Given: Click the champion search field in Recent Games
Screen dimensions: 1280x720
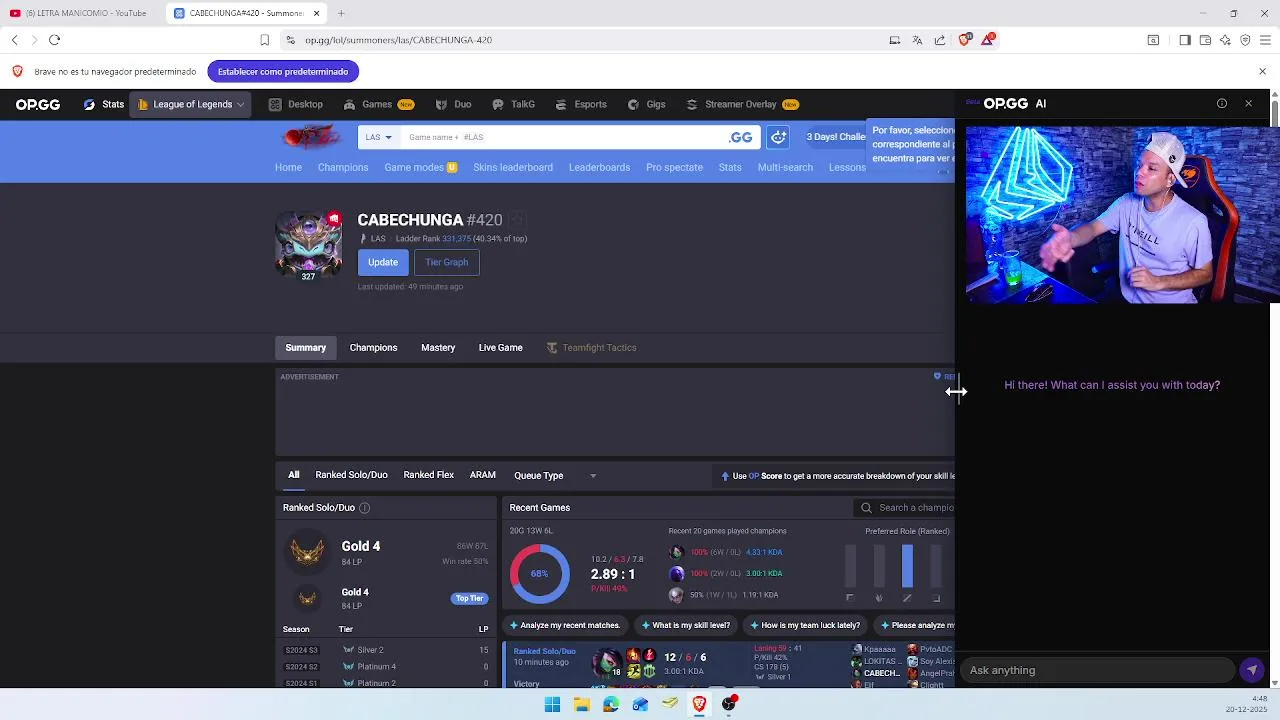Looking at the screenshot, I should click(905, 508).
